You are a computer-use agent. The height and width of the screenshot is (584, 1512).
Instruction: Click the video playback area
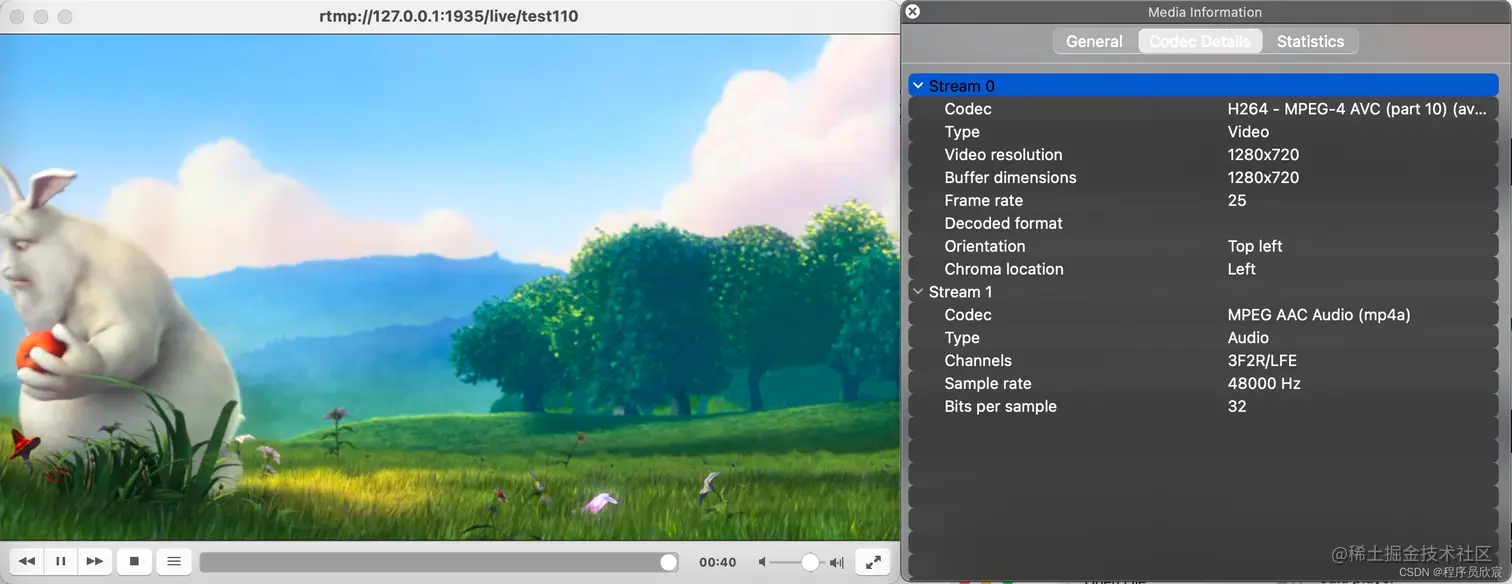(x=450, y=288)
